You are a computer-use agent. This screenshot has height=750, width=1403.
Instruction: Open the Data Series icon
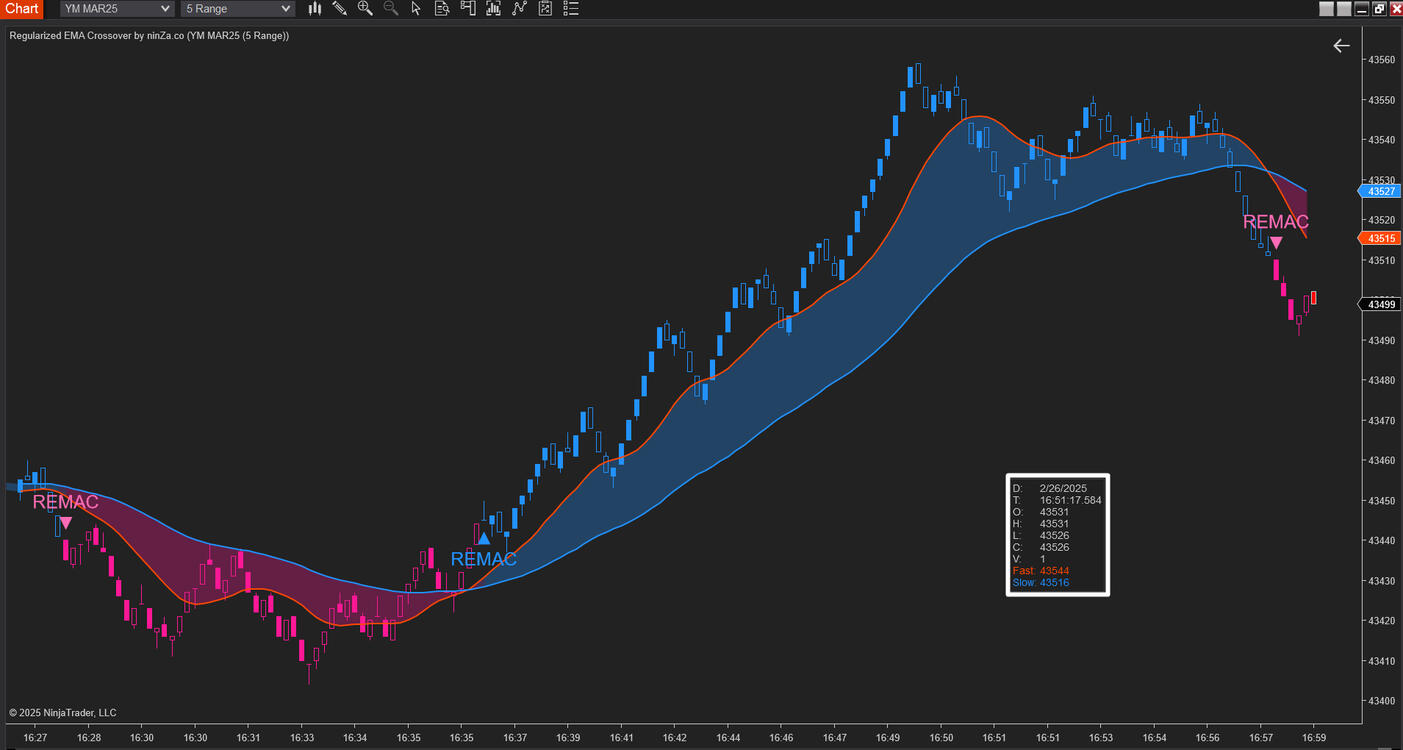click(x=493, y=9)
